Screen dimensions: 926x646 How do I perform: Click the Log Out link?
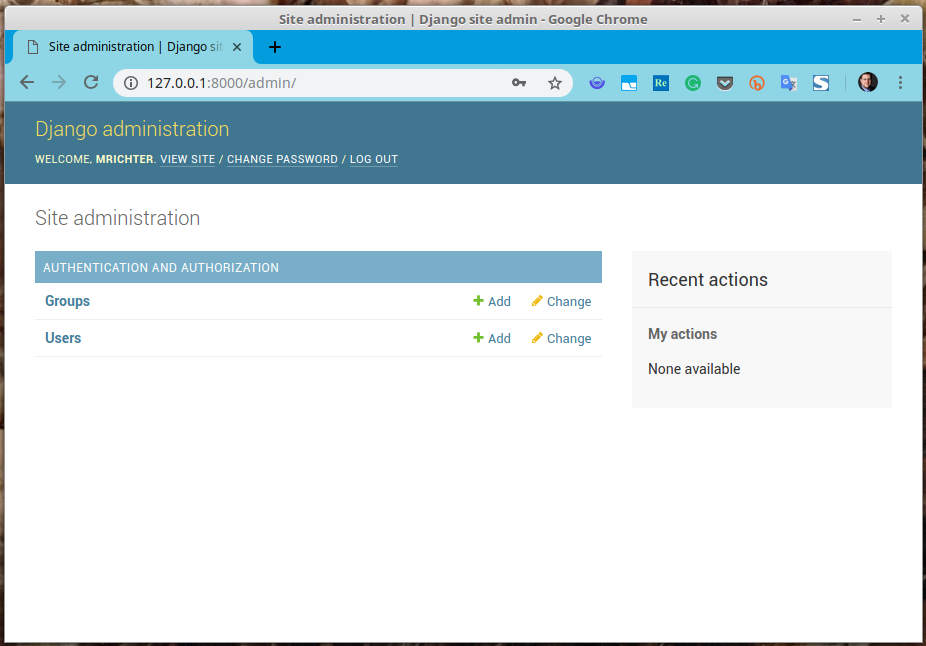(374, 159)
